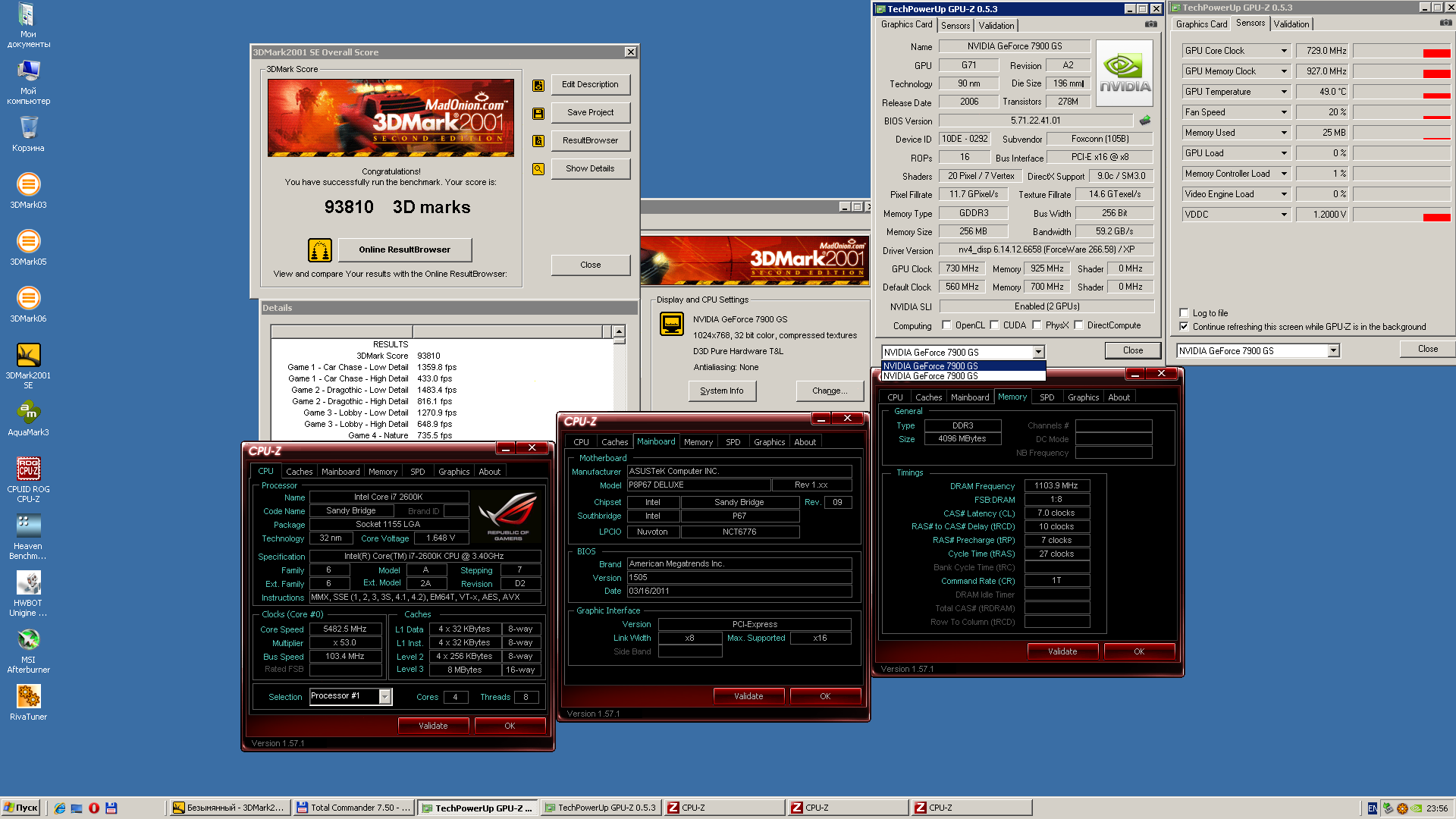Open 3DMark06 desktop shortcut
The height and width of the screenshot is (819, 1456).
28,304
